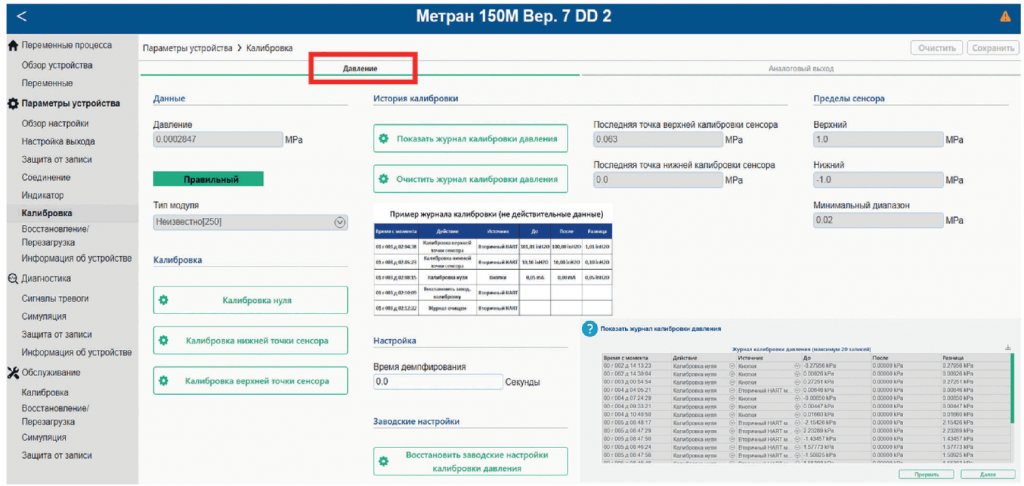Open Симуляция under Диагностика
The width and height of the screenshot is (1024, 486).
point(44,316)
